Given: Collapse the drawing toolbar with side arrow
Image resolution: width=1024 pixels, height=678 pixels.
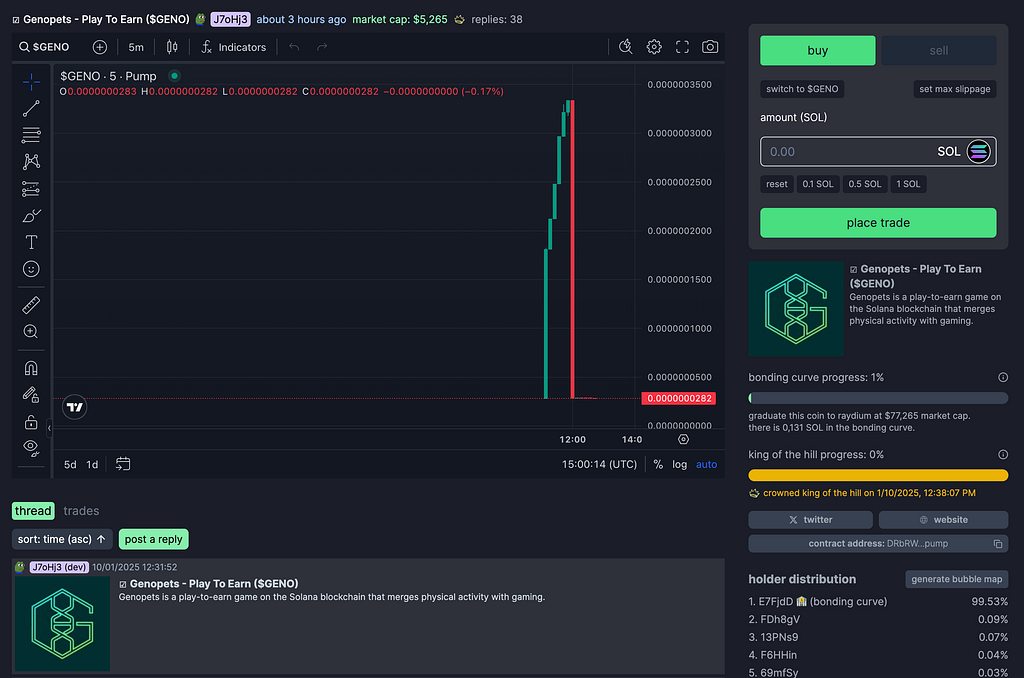Looking at the screenshot, I should click(x=49, y=428).
